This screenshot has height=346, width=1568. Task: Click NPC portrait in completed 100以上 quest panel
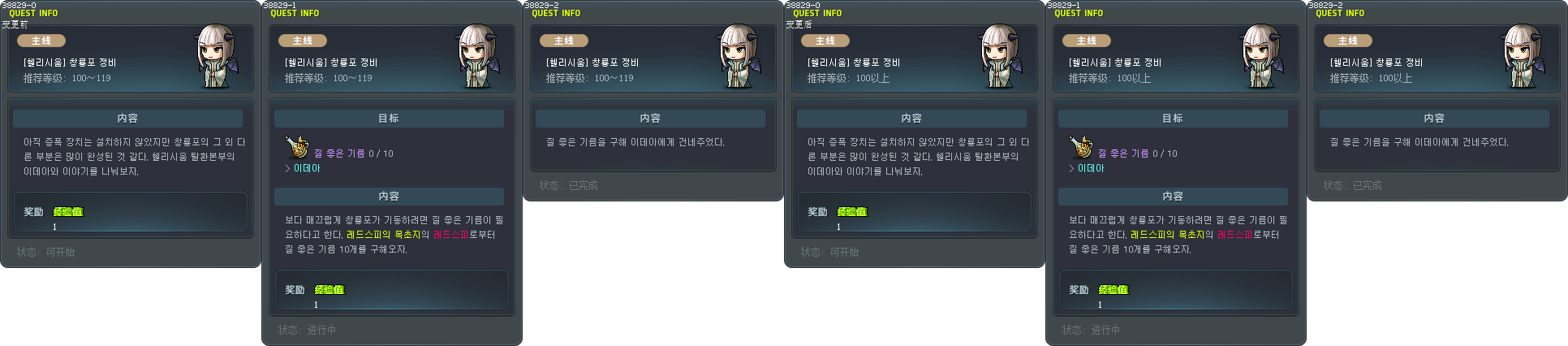[1524, 56]
